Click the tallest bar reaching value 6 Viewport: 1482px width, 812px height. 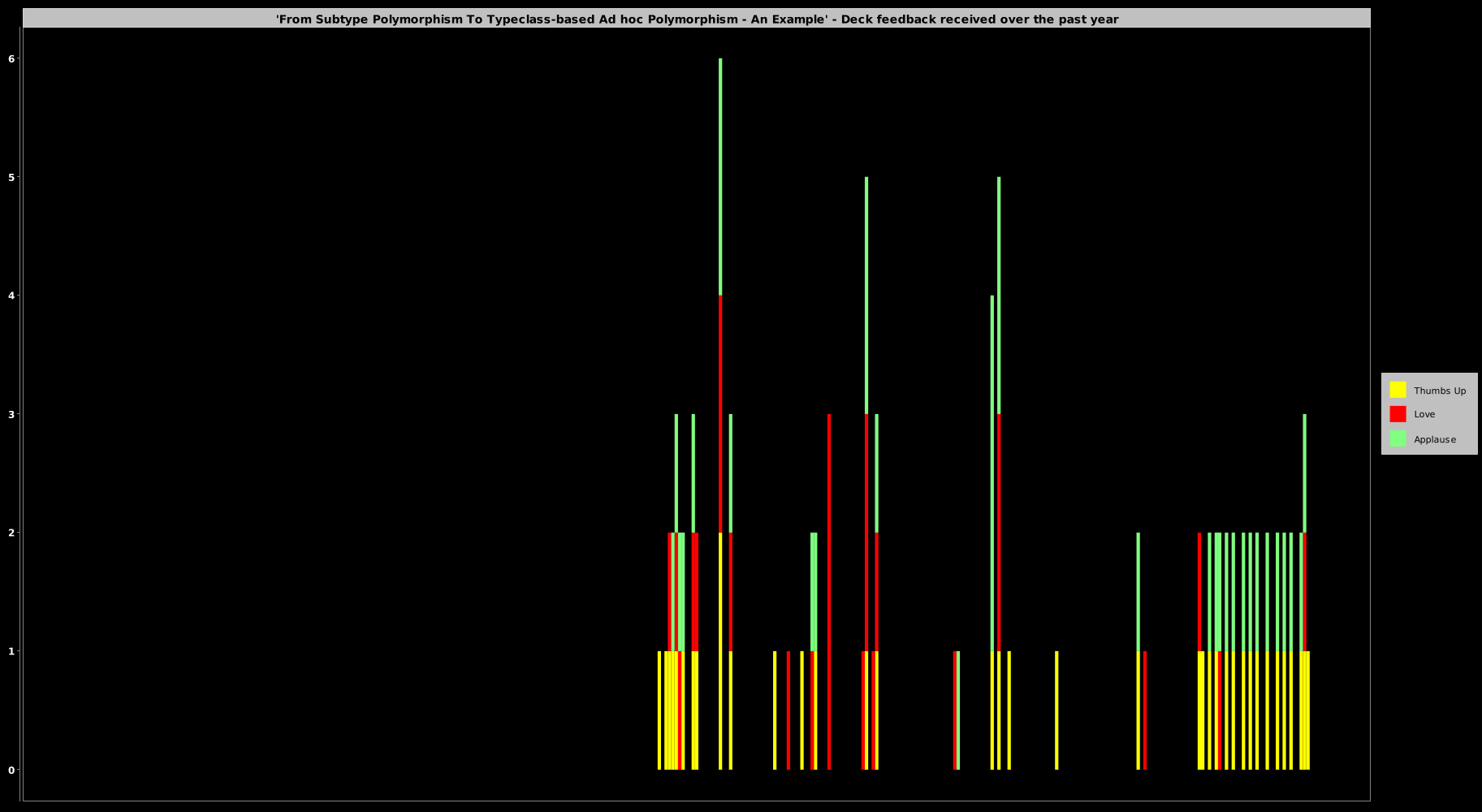point(720,414)
